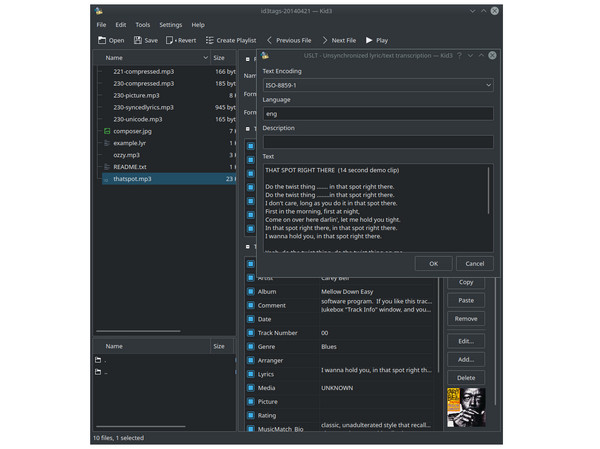Click the single-dot folder icon in directory list
The image size is (600, 449).
[98, 360]
